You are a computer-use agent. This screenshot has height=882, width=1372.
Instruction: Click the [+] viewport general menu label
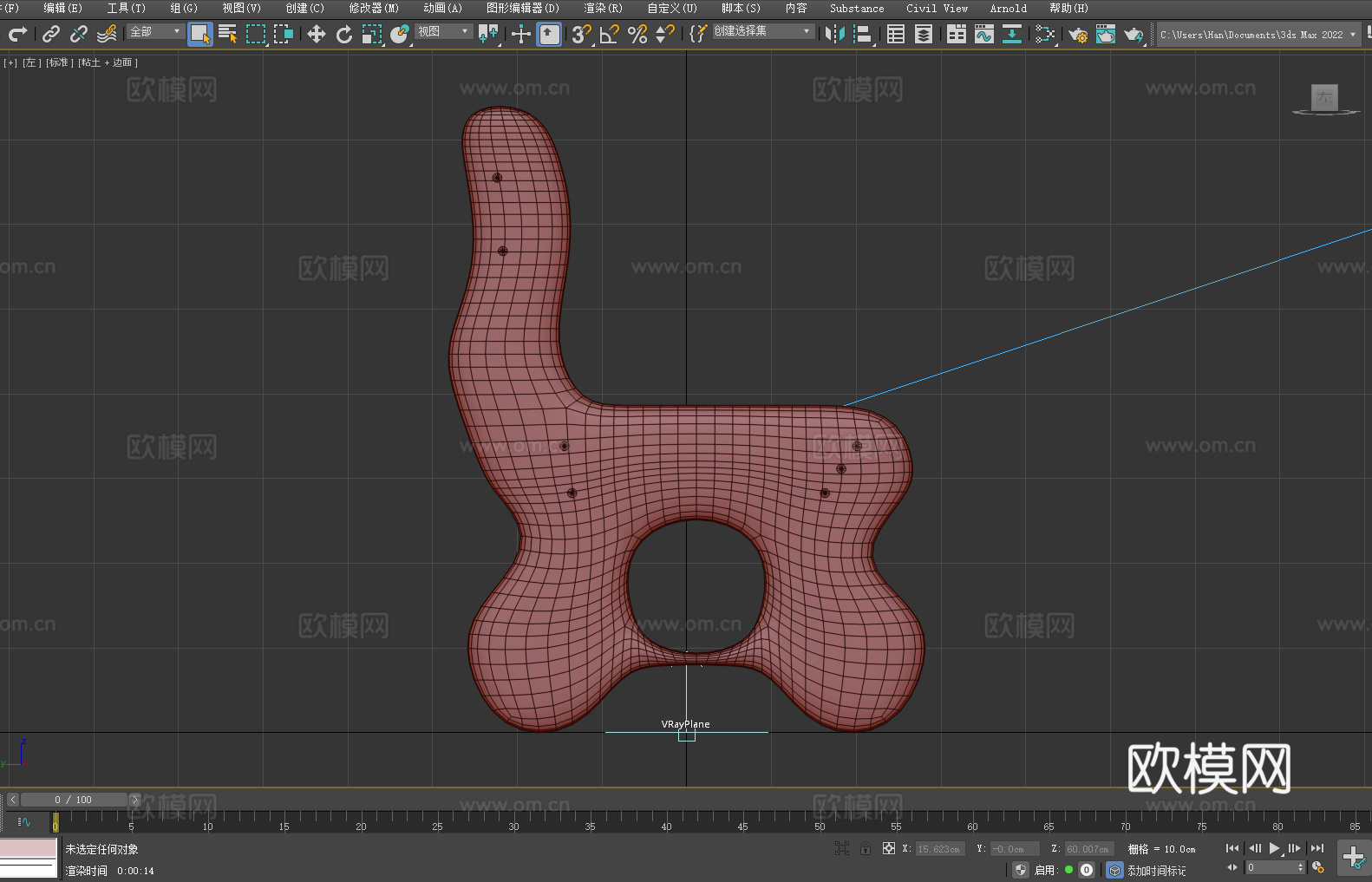coord(10,62)
